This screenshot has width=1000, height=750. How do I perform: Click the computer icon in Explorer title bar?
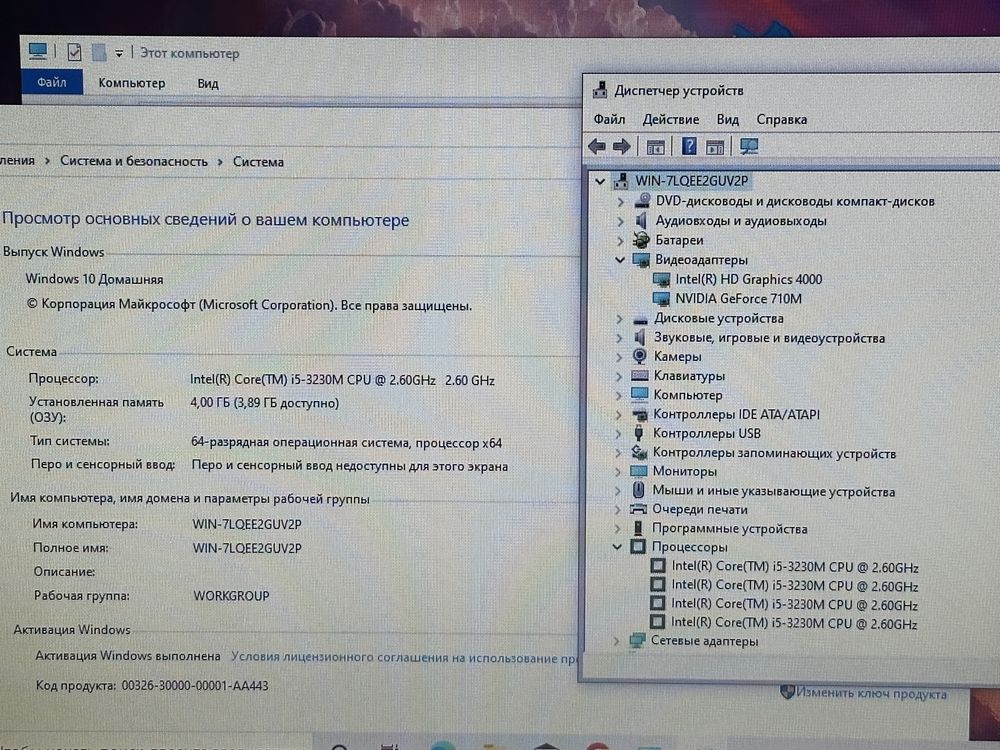tap(38, 51)
